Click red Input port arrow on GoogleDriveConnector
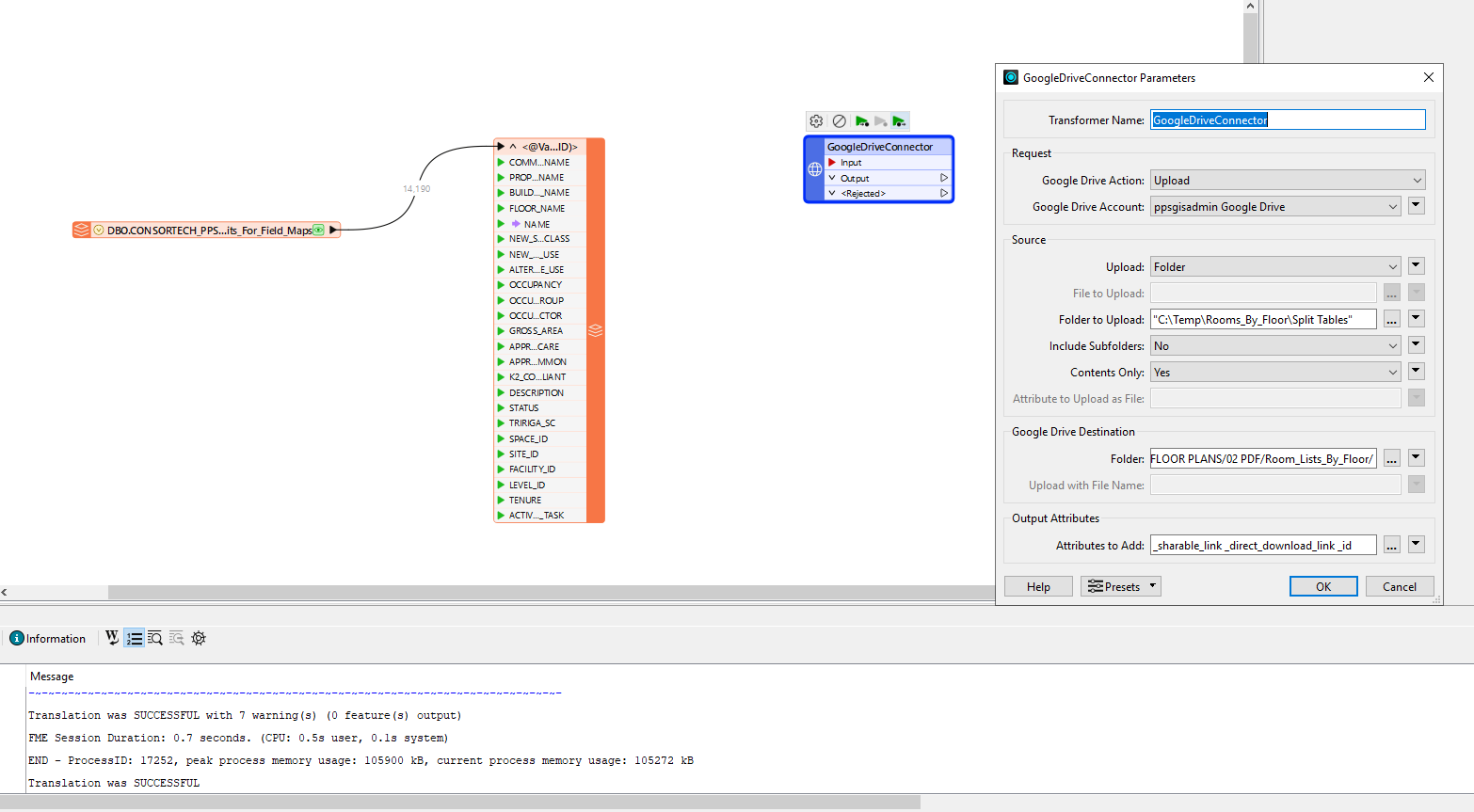The width and height of the screenshot is (1474, 812). pyautogui.click(x=832, y=163)
